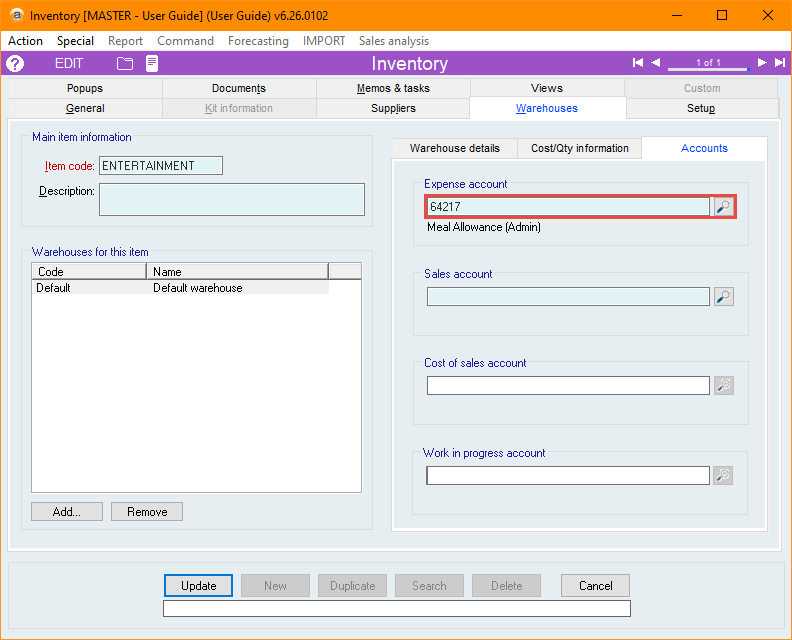792x640 pixels.
Task: Click the Update button
Action: (199, 585)
